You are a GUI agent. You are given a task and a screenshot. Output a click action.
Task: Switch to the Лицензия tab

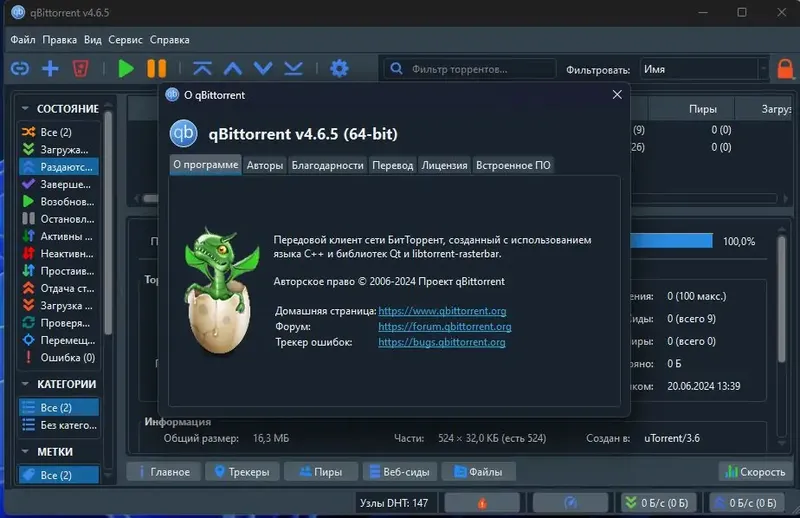click(x=444, y=165)
